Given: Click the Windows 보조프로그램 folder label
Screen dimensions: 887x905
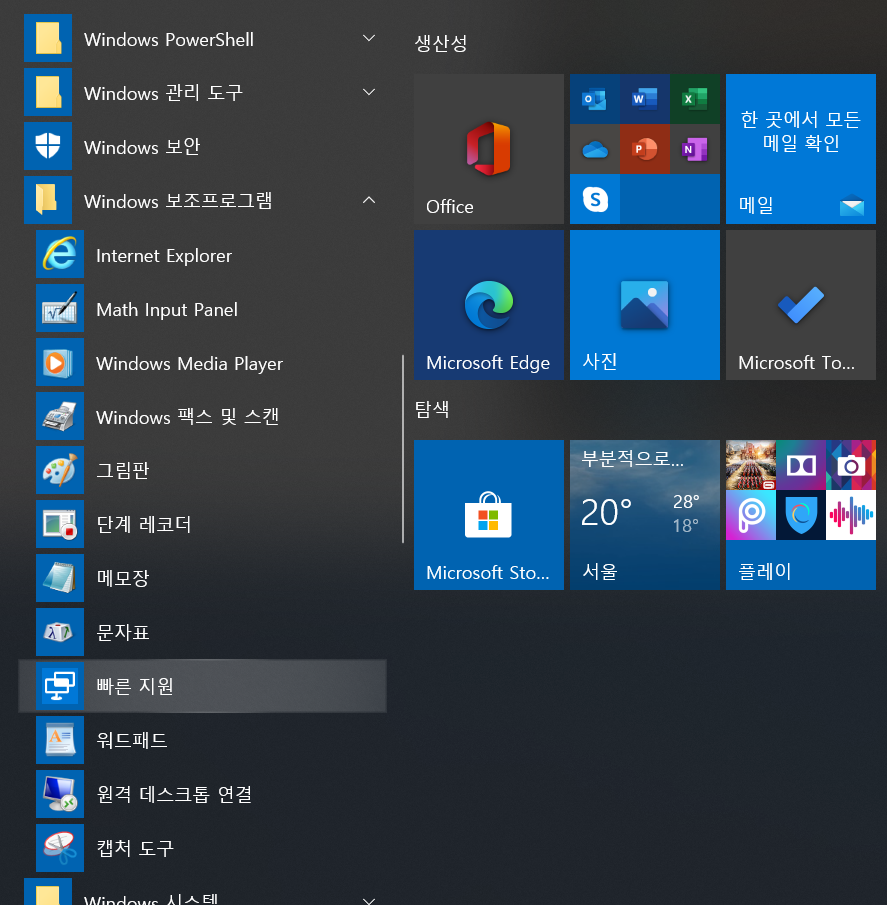Looking at the screenshot, I should [x=178, y=201].
